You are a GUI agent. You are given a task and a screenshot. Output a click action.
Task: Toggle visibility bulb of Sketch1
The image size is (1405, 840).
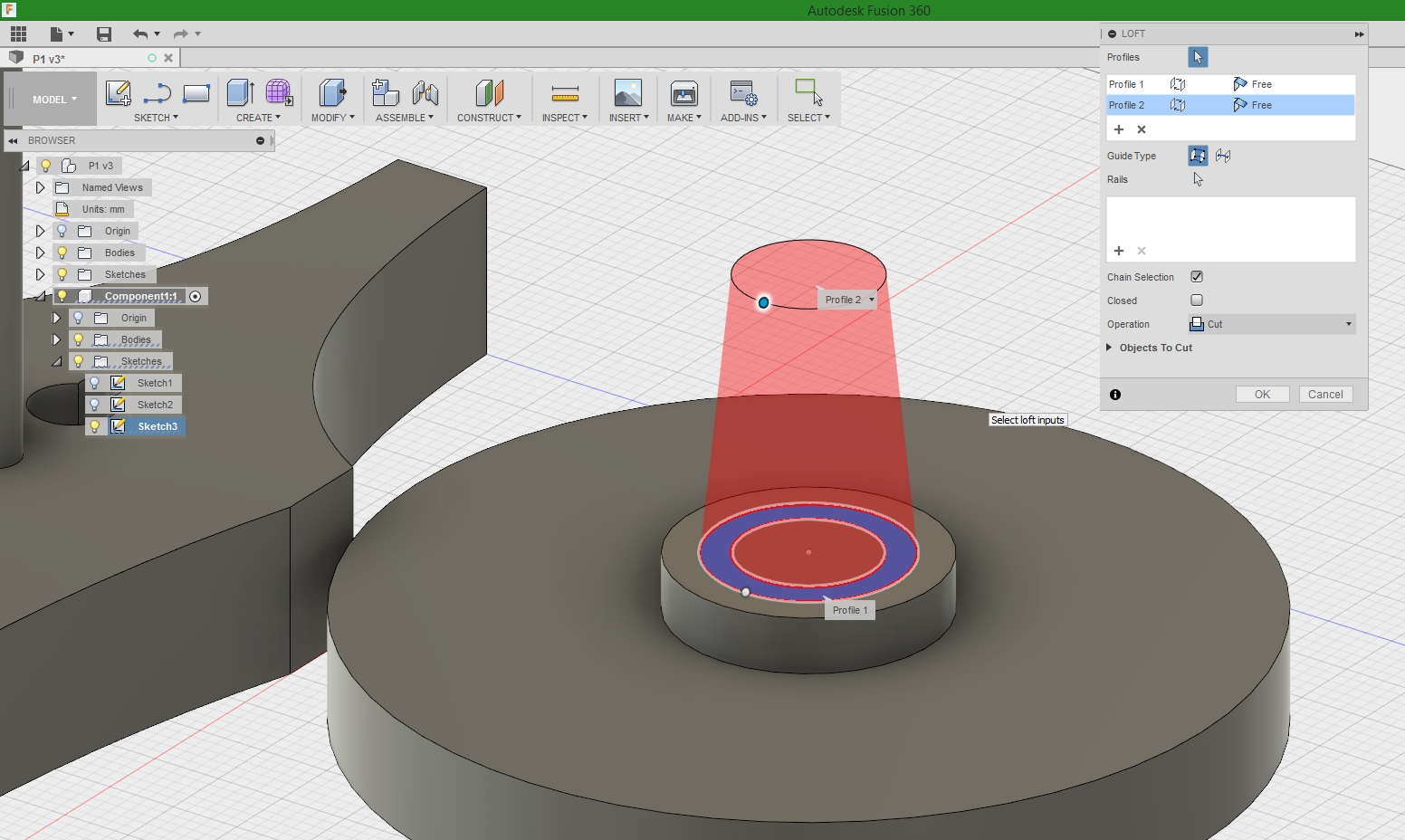(x=95, y=383)
